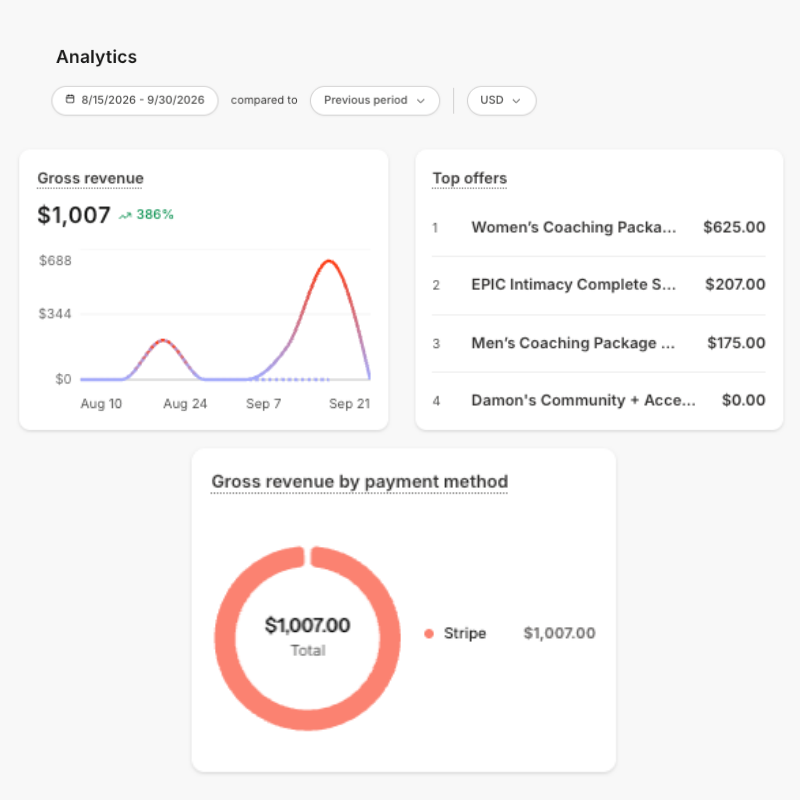800x800 pixels.
Task: Click the $625.00 offer amount
Action: 734,228
